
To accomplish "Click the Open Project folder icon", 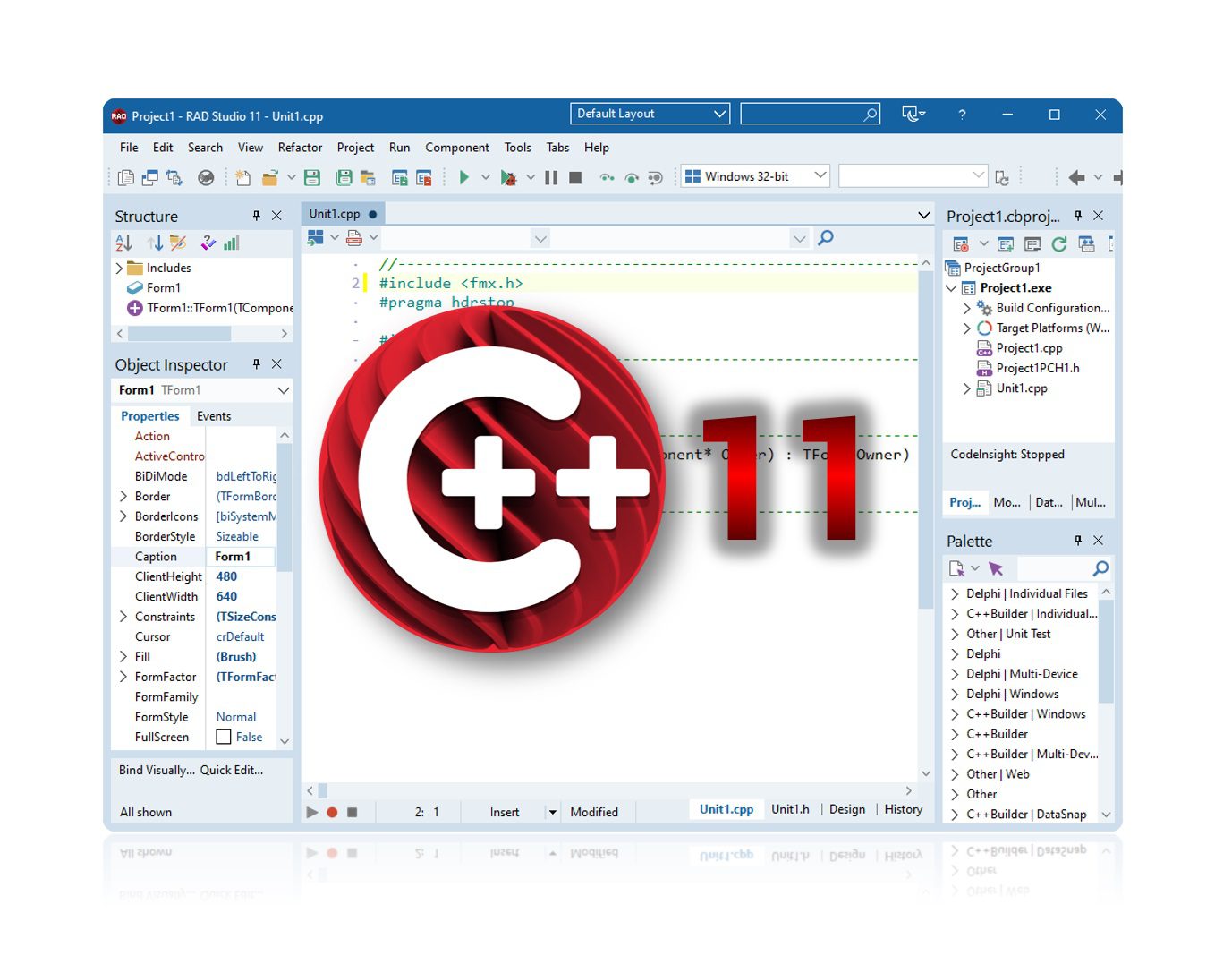I will click(x=269, y=177).
